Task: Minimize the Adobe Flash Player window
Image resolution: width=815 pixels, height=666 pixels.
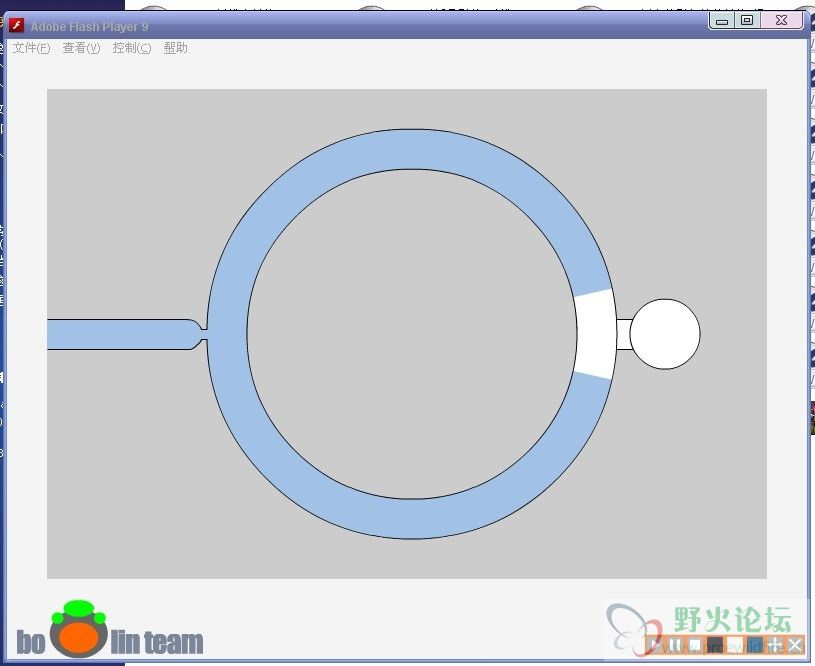Action: (x=722, y=21)
